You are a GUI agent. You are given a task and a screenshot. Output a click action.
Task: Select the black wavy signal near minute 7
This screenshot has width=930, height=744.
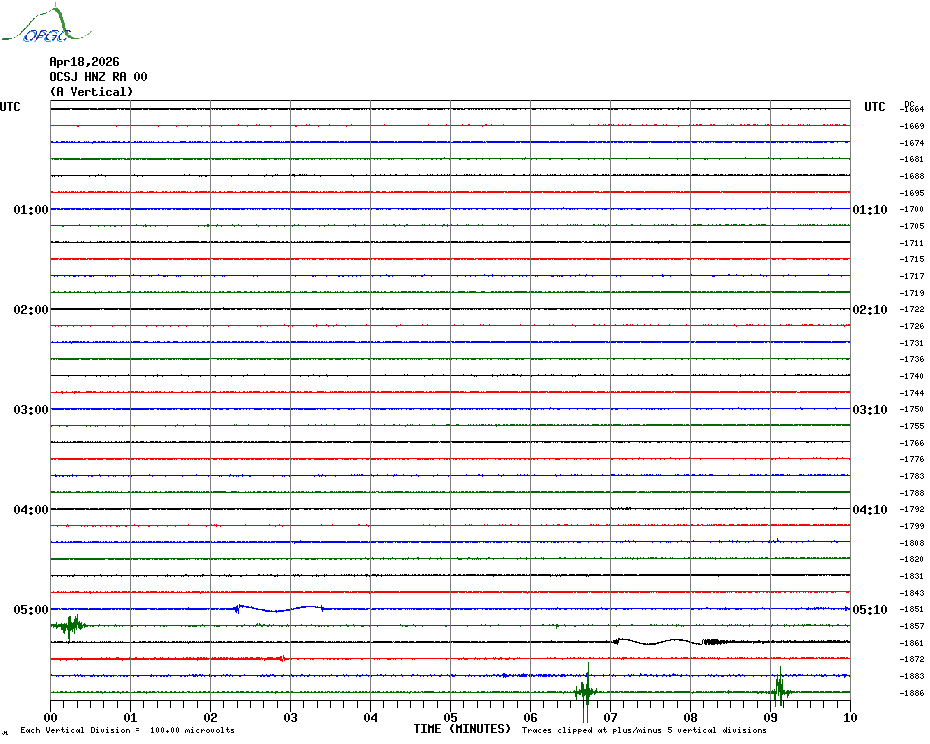pos(652,642)
